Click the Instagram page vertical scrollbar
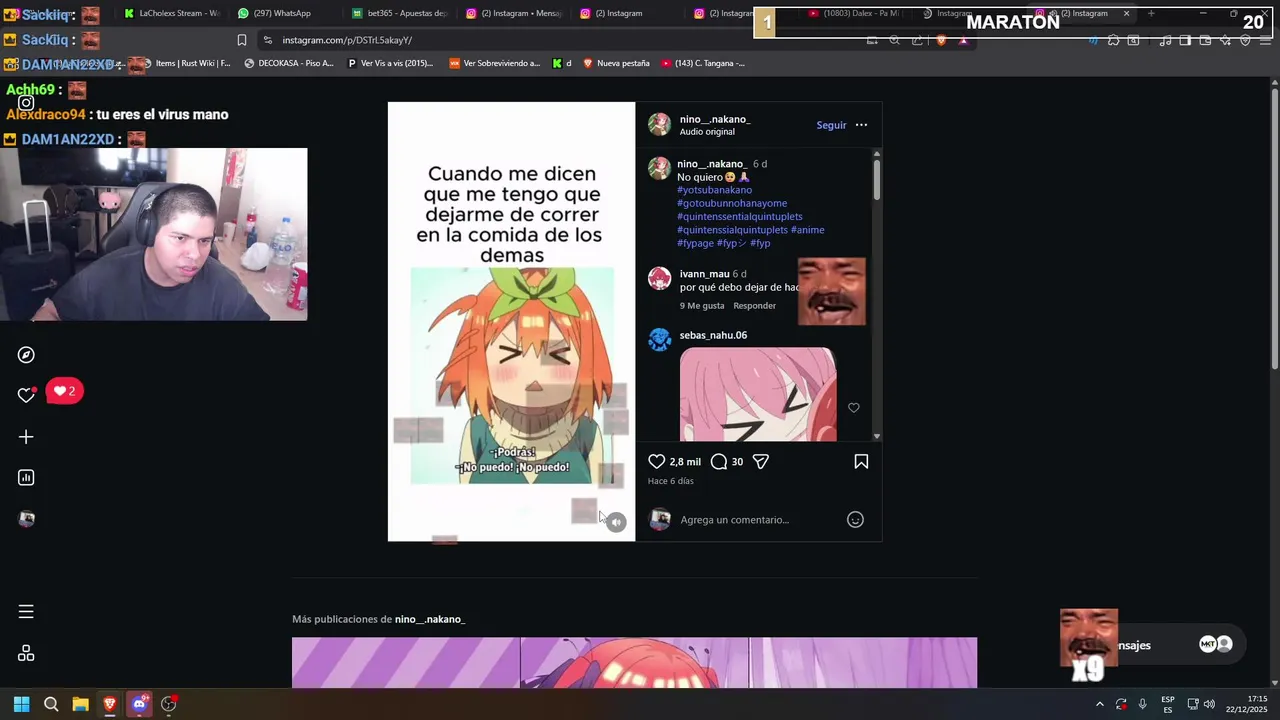The height and width of the screenshot is (720, 1280). (x=1273, y=230)
